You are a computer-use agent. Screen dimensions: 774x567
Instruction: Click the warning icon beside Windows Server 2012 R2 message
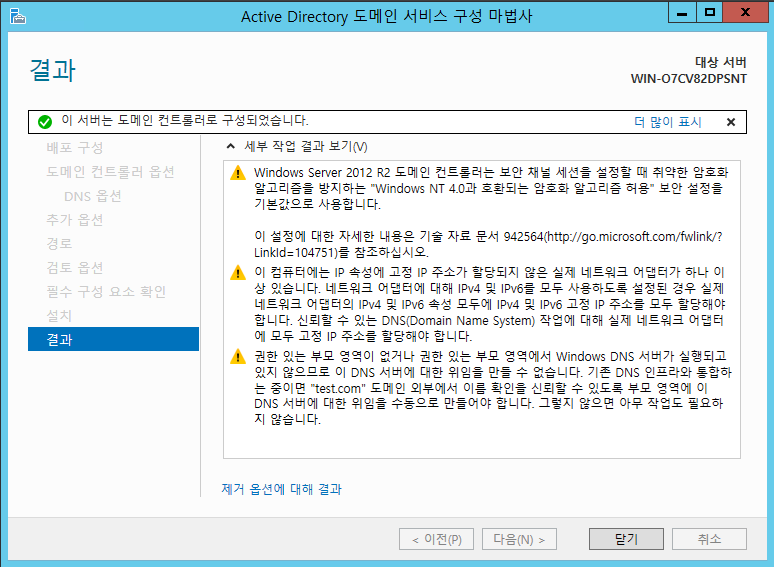pos(237,173)
